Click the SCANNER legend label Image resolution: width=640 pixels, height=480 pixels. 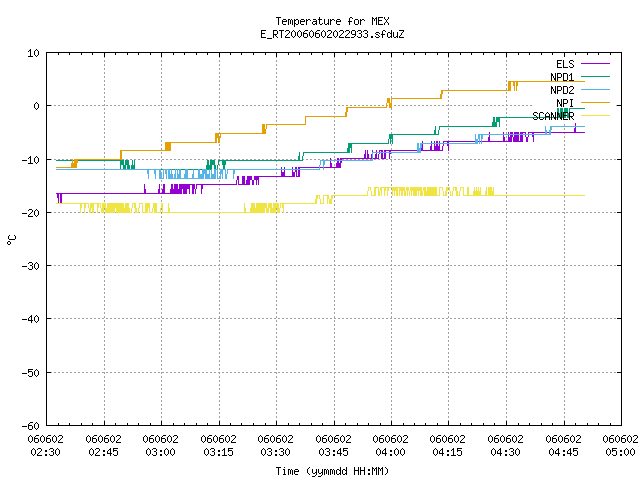coord(553,116)
